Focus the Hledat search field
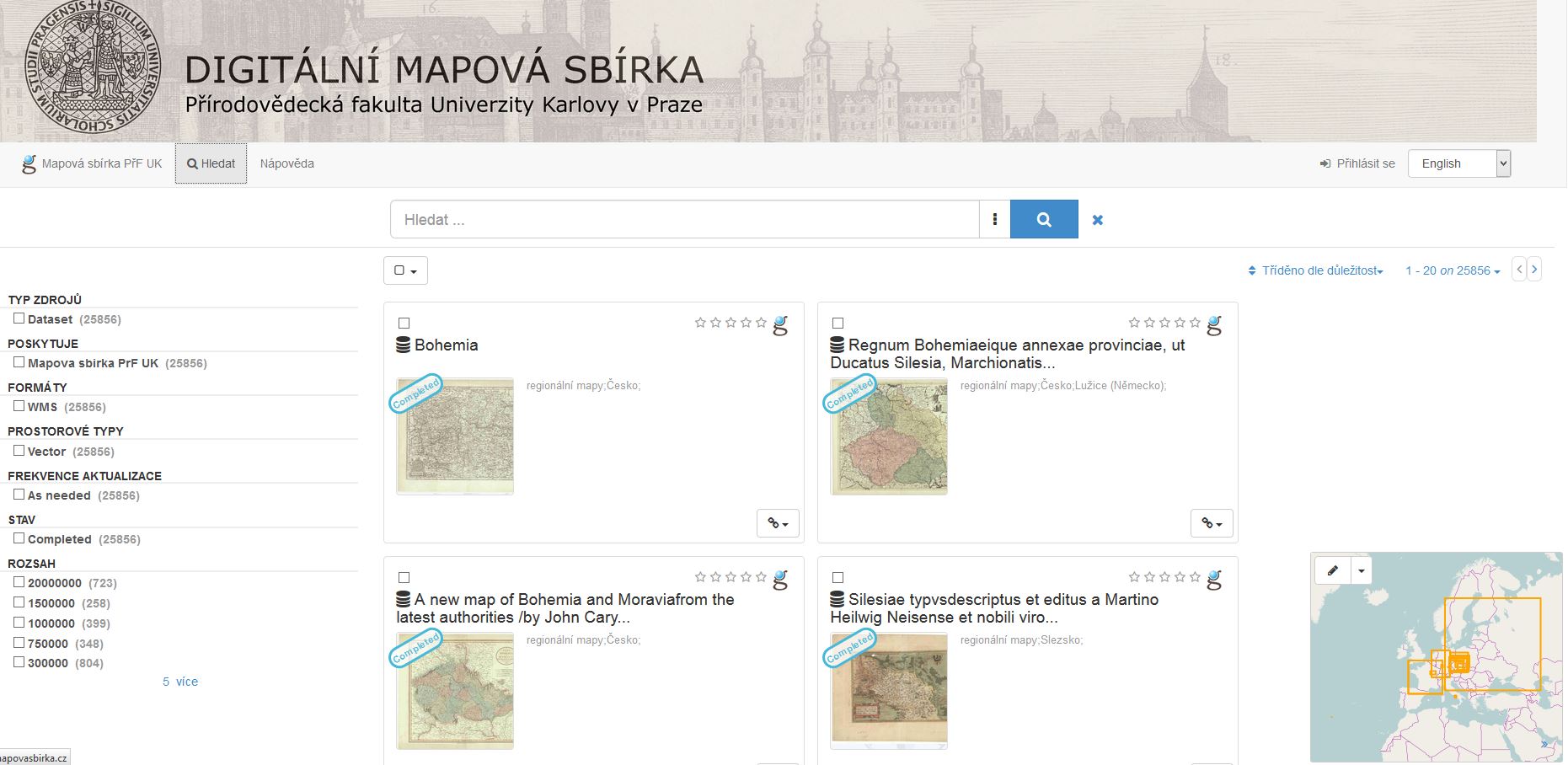Viewport: 1568px width, 765px height. coord(684,219)
